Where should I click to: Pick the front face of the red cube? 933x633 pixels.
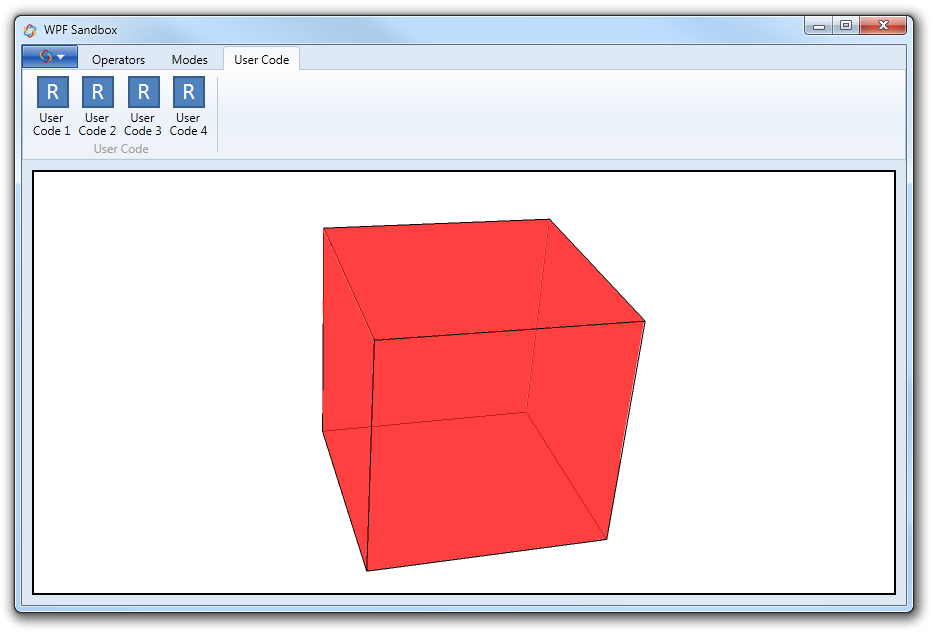(500, 450)
